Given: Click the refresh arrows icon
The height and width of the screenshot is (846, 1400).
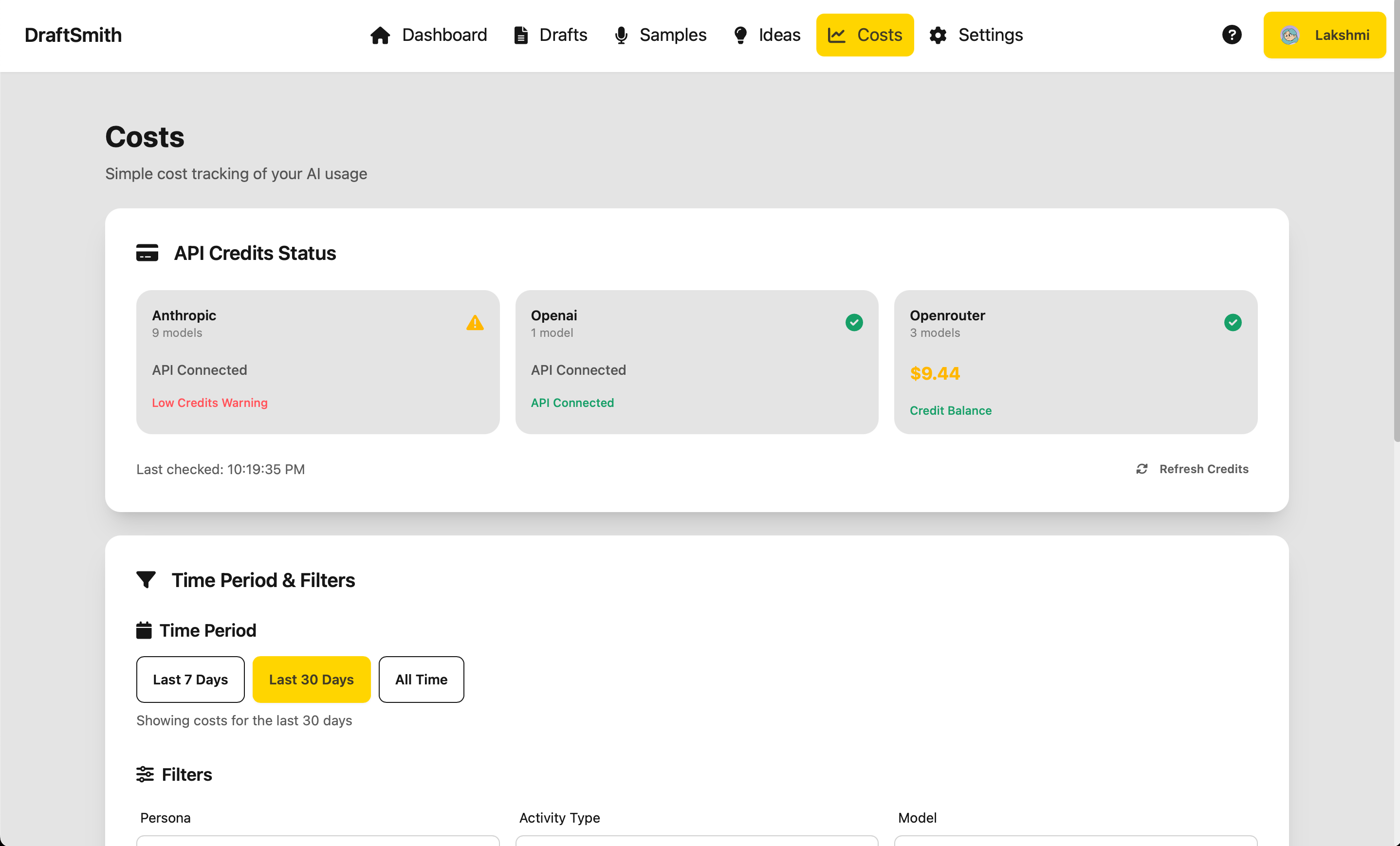Looking at the screenshot, I should click(x=1142, y=469).
